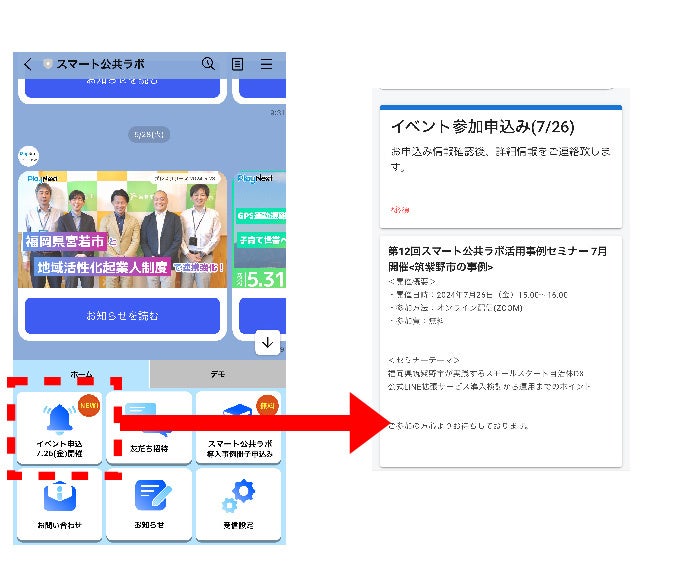Open the 受信設定 gear tile
The image size is (674, 581).
pos(239,505)
